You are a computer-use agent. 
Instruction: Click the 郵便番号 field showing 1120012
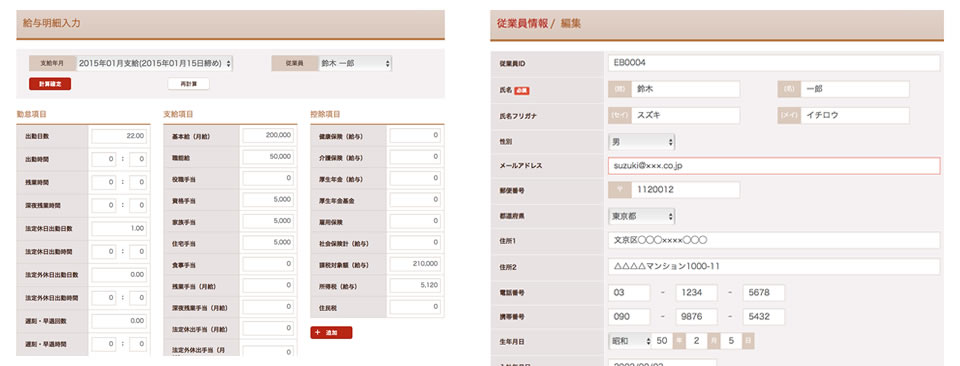[686, 190]
